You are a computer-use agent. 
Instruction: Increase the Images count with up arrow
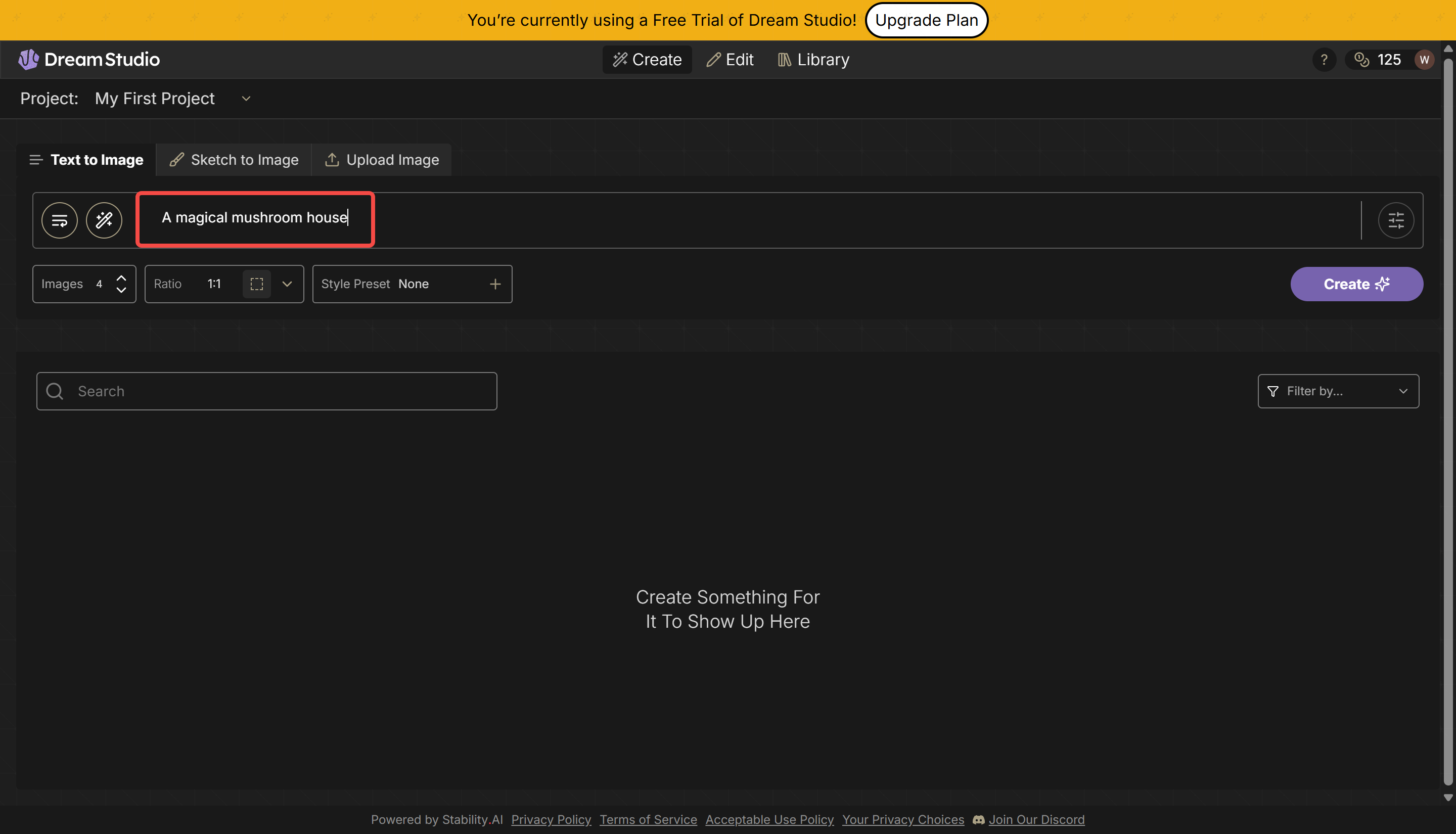click(121, 278)
